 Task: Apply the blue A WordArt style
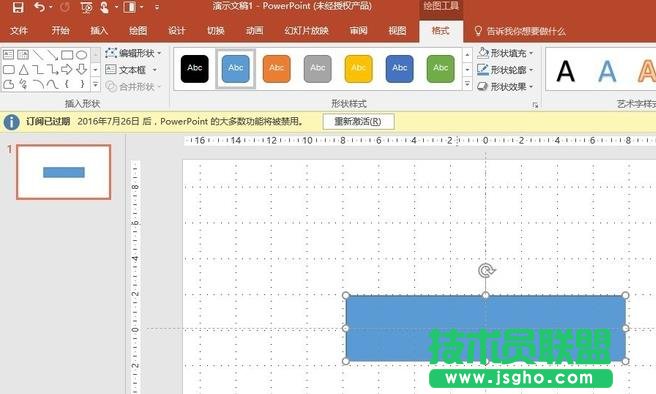pyautogui.click(x=607, y=71)
